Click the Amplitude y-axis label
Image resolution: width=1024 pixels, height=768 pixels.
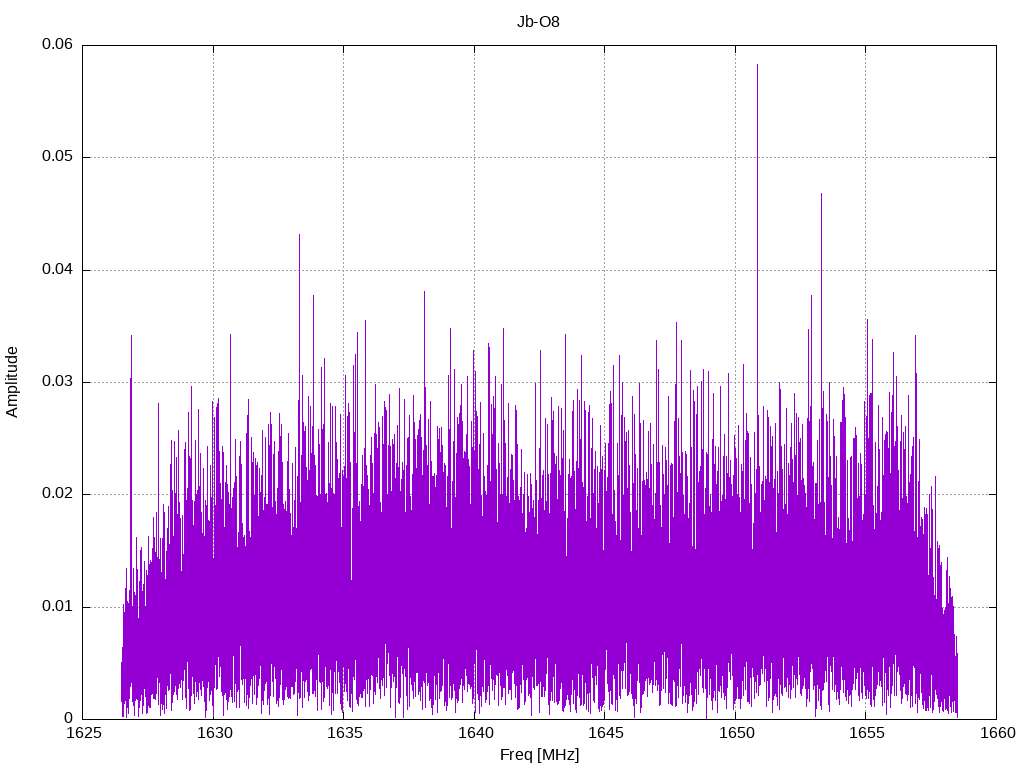12,382
